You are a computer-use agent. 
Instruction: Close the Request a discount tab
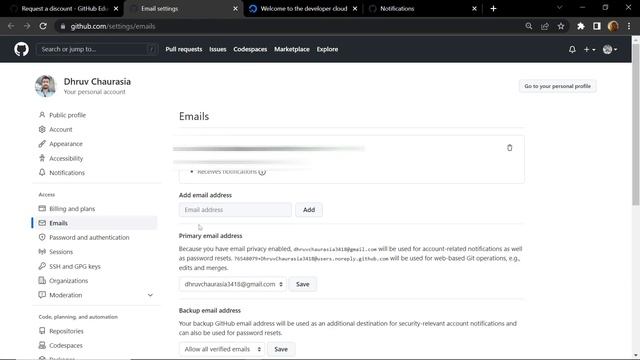coord(116,9)
